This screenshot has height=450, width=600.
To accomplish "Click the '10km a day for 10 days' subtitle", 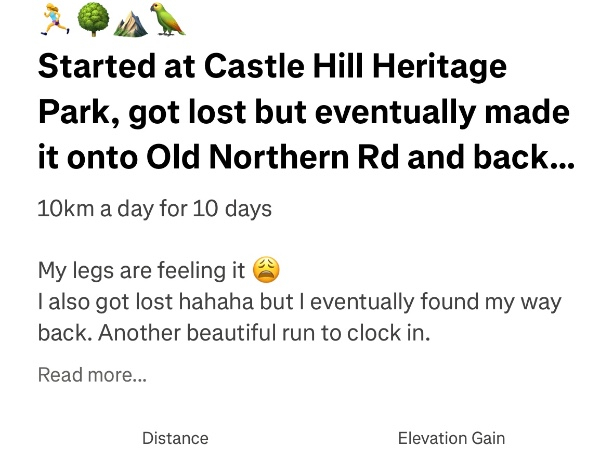I will pos(154,210).
